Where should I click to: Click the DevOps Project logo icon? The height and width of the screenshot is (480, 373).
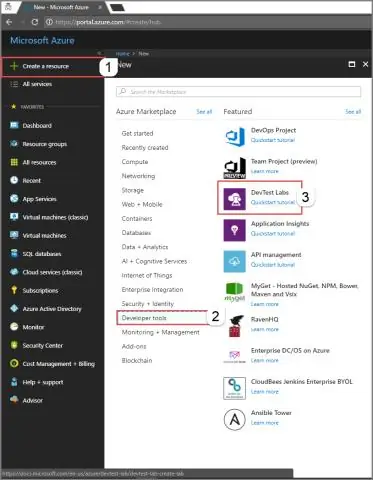tap(235, 137)
